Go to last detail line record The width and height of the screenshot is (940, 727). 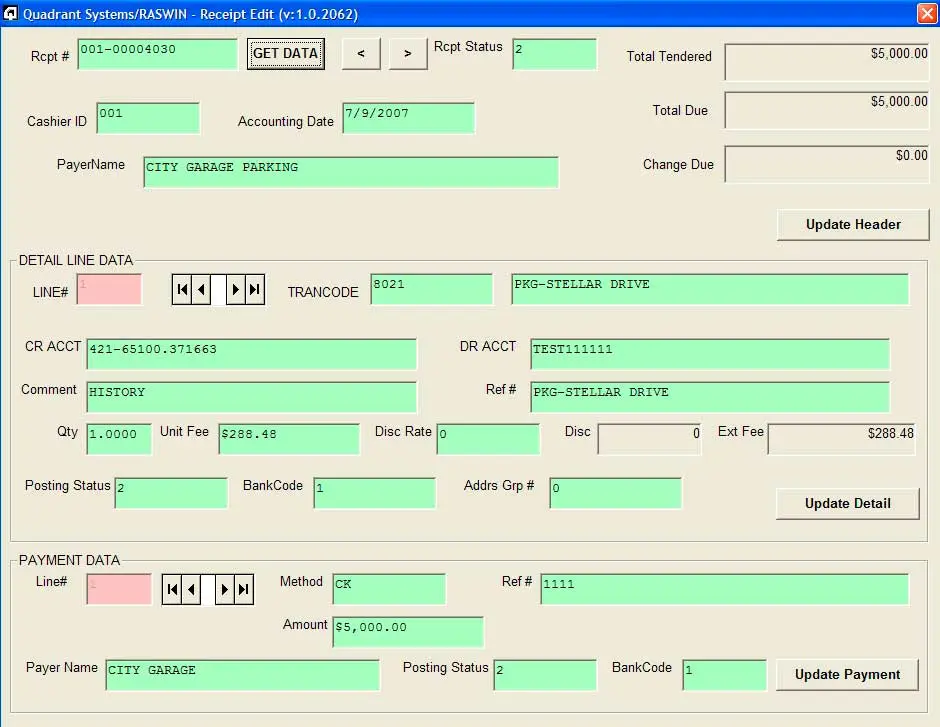[255, 289]
